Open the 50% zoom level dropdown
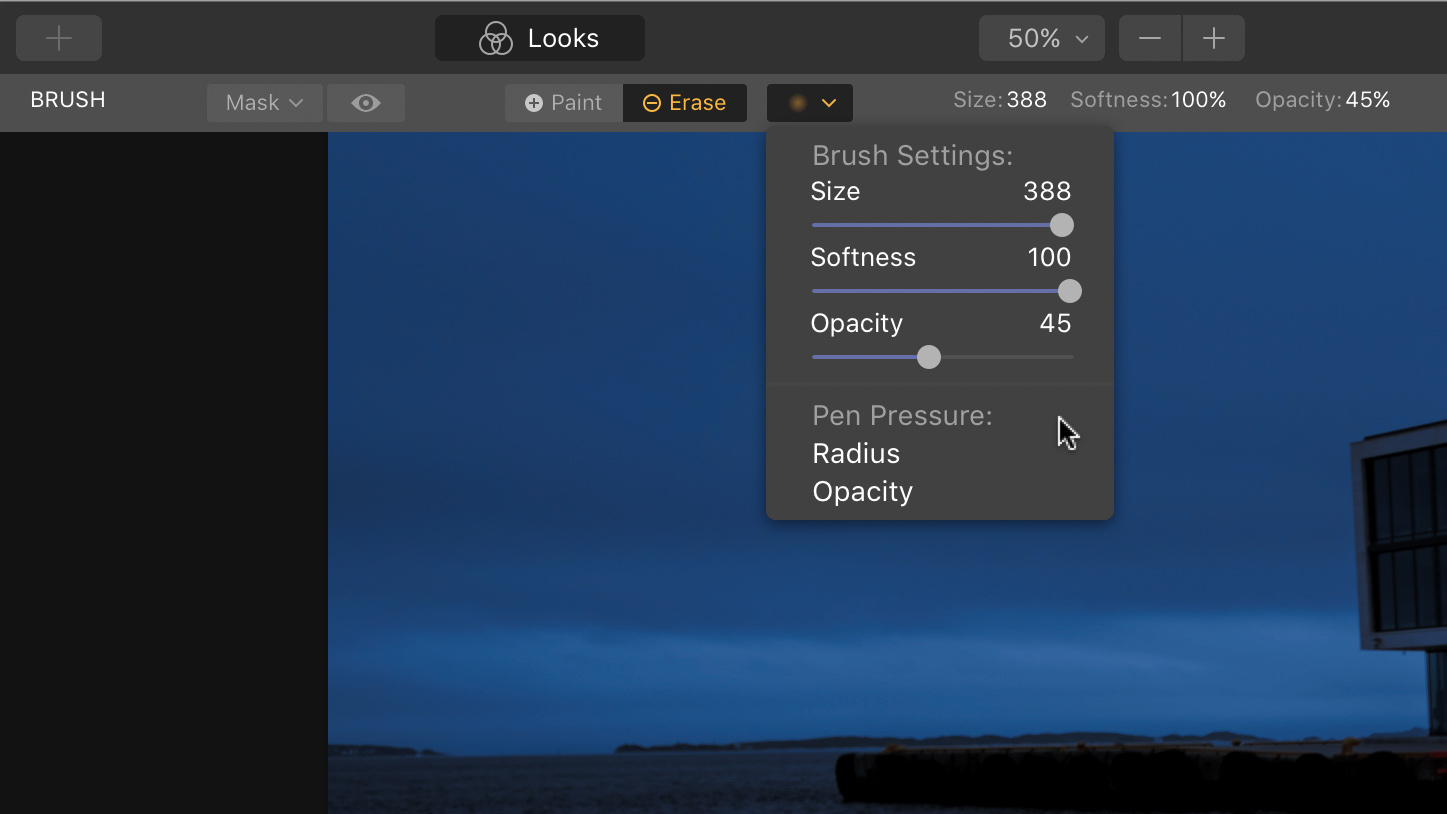 1042,38
